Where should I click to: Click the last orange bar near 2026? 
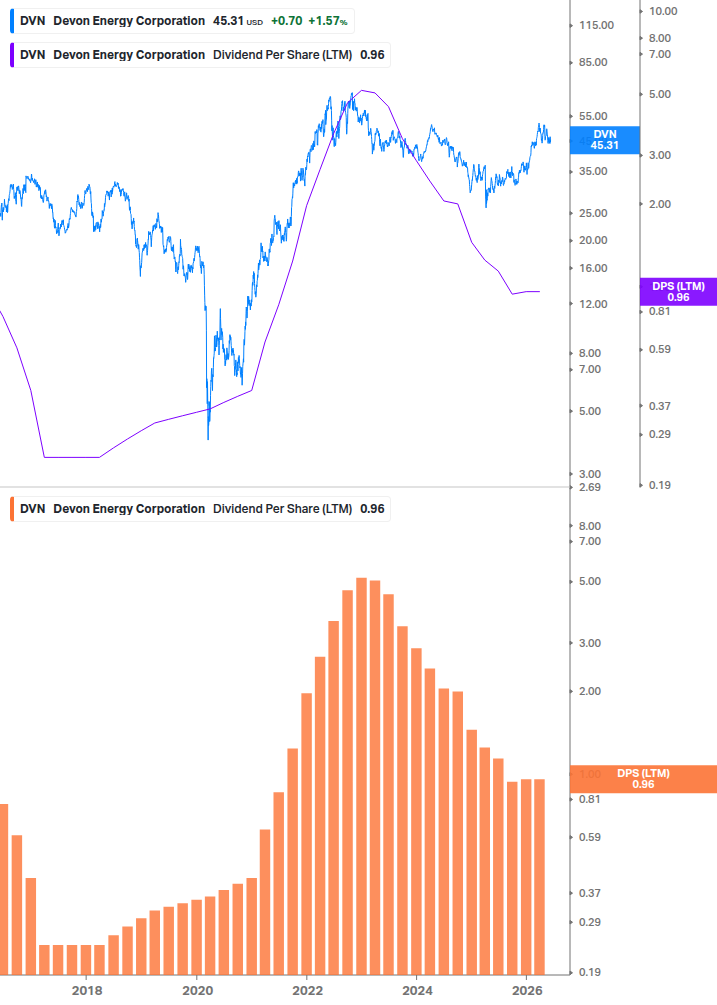point(540,877)
